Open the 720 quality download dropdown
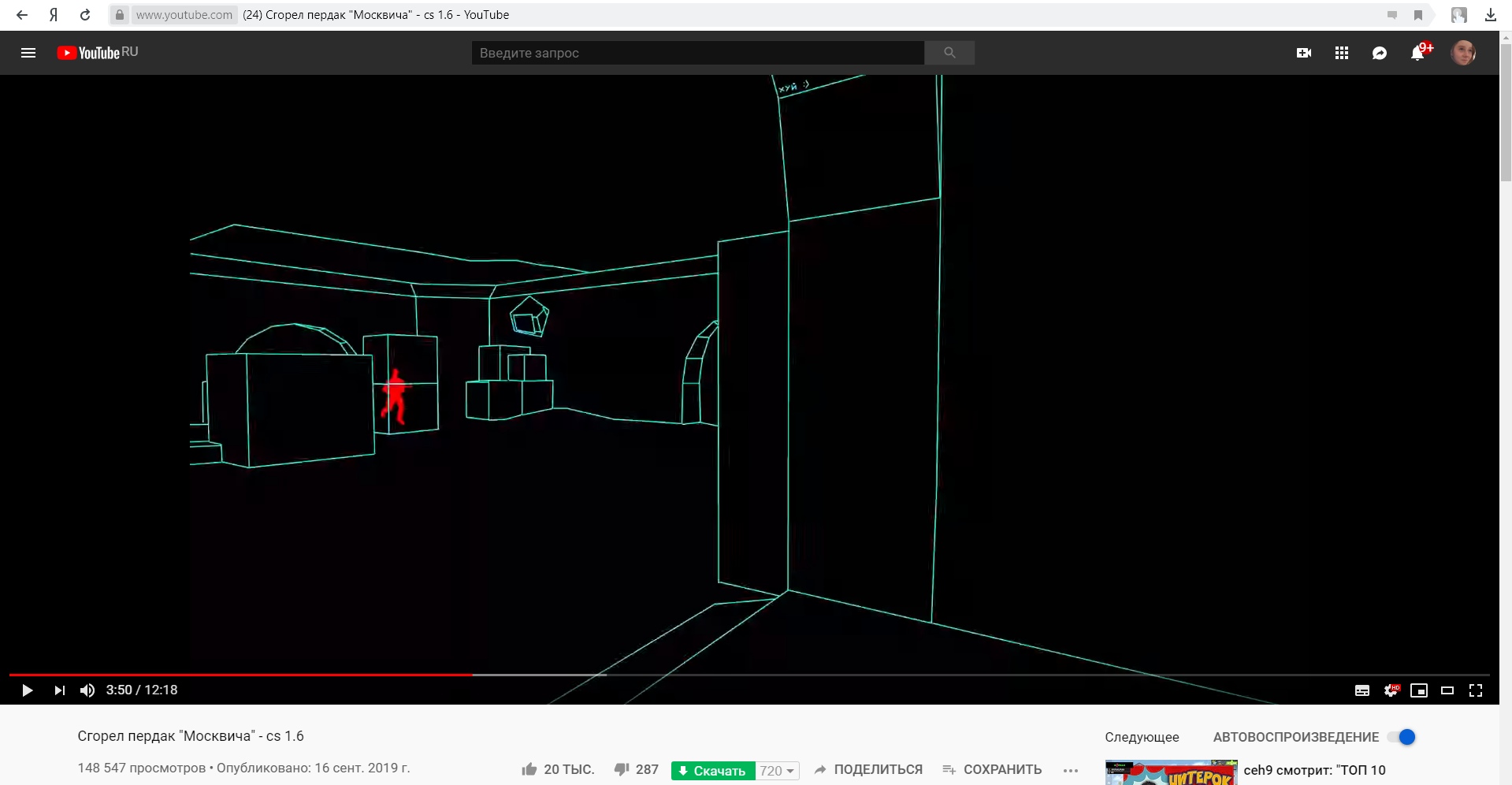 tap(777, 771)
